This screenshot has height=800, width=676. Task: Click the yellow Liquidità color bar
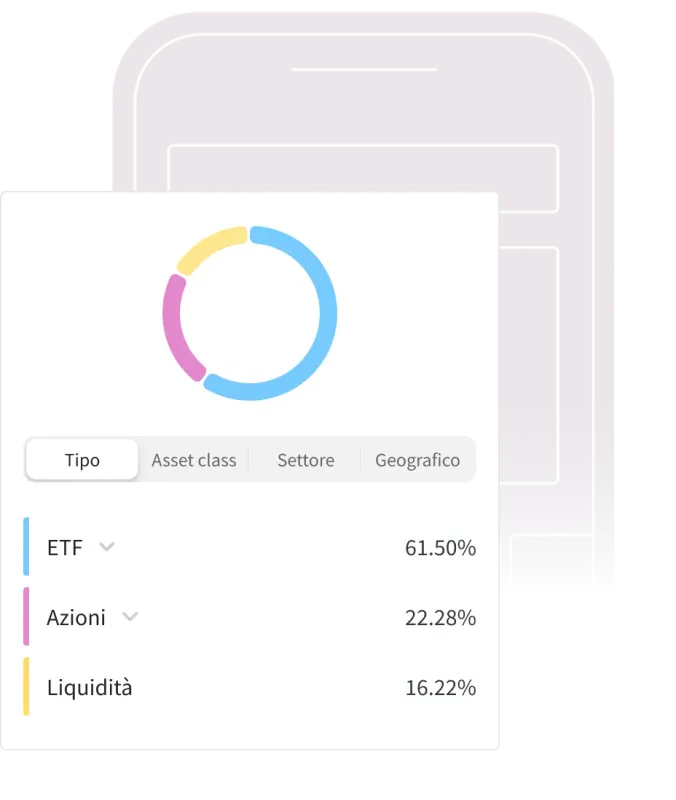[x=26, y=687]
